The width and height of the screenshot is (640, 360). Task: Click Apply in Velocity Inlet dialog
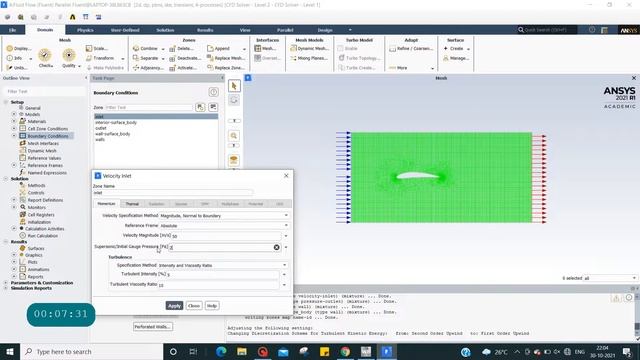pos(174,305)
